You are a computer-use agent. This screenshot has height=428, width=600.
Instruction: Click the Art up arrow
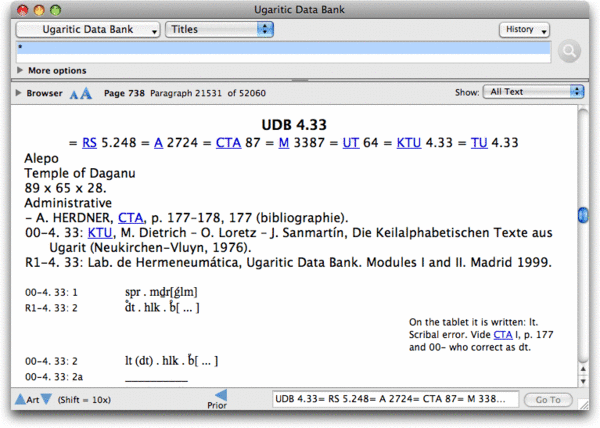(x=20, y=399)
